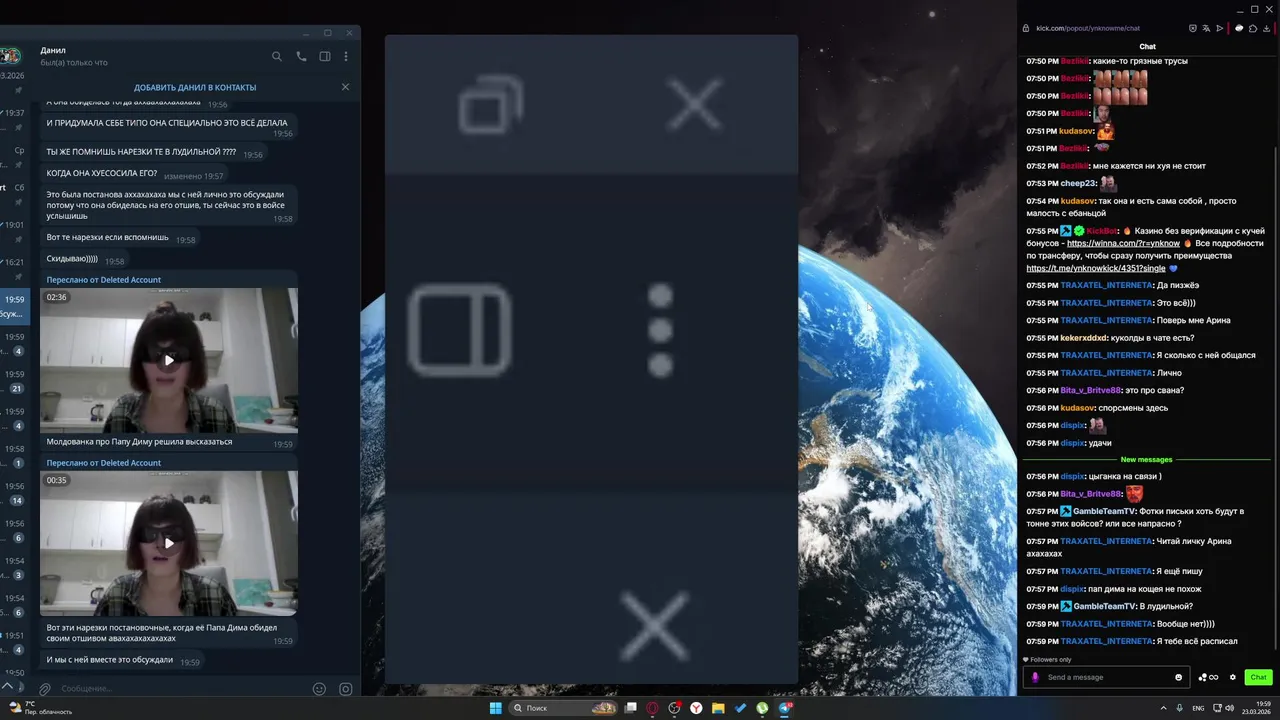Select chat list item with badge 21
Image resolution: width=1280 pixels, height=720 pixels.
[x=14, y=382]
